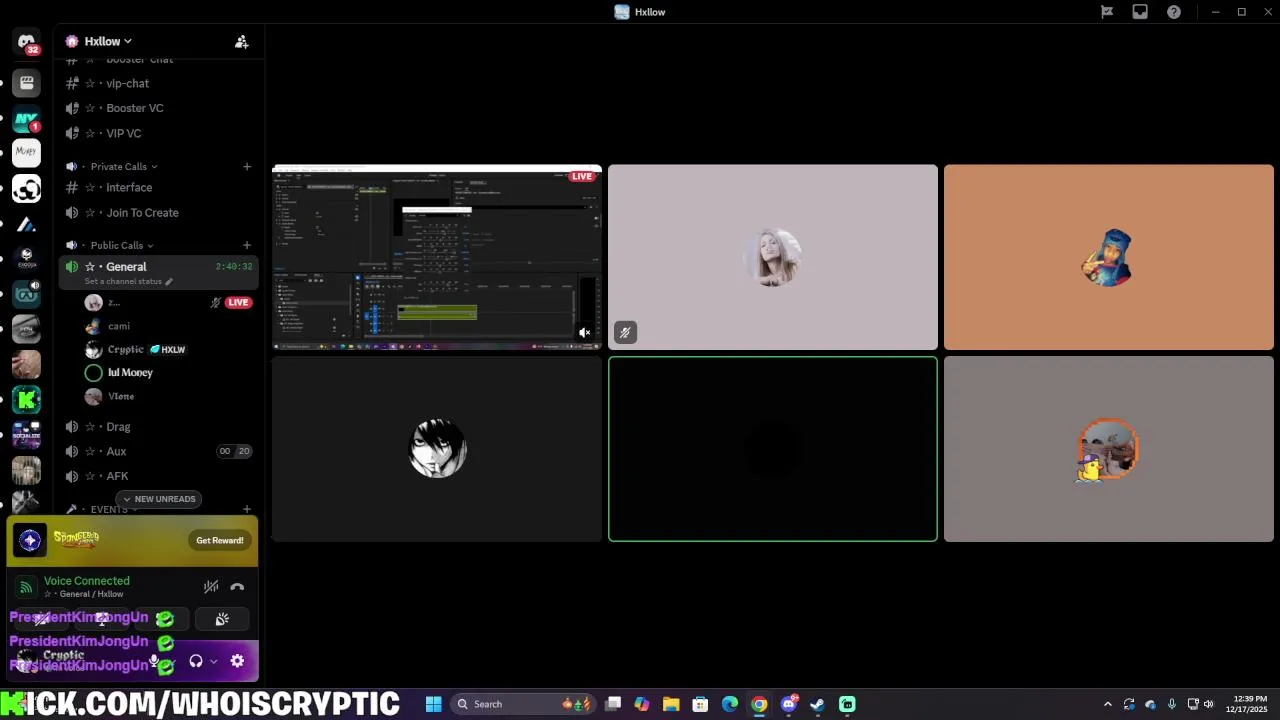Open Microsoft Edge from the taskbar
This screenshot has height=720, width=1280.
(x=730, y=704)
